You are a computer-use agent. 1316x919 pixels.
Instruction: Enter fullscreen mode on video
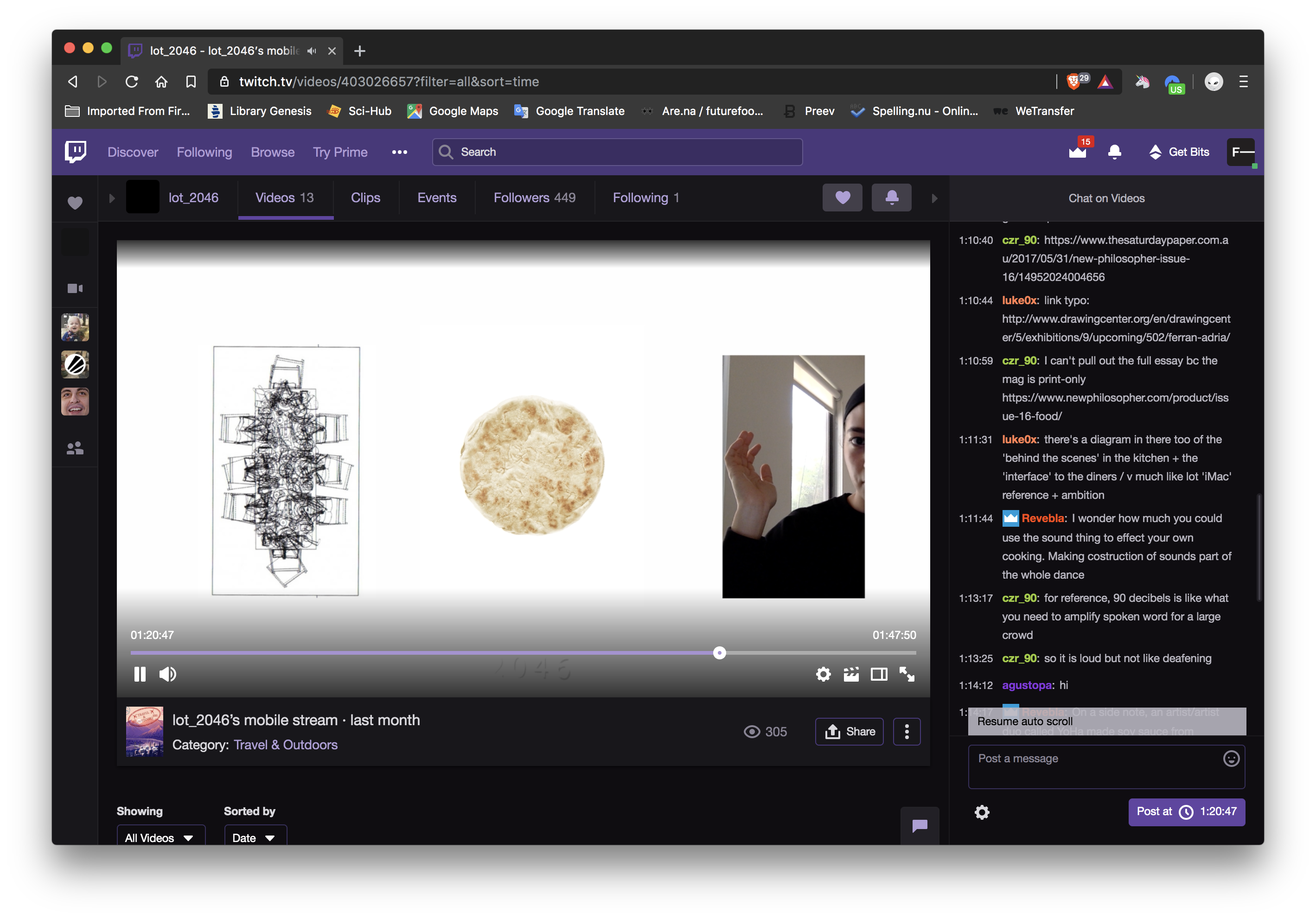click(907, 674)
